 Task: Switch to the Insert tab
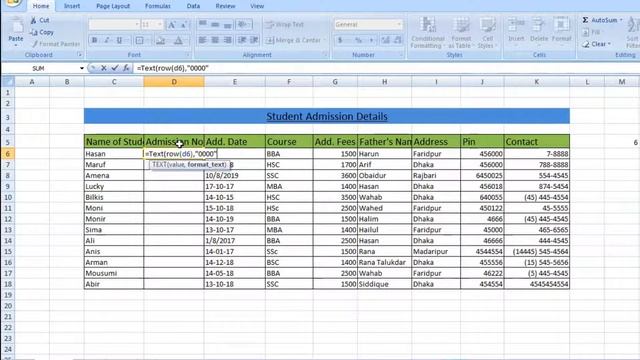tap(72, 6)
